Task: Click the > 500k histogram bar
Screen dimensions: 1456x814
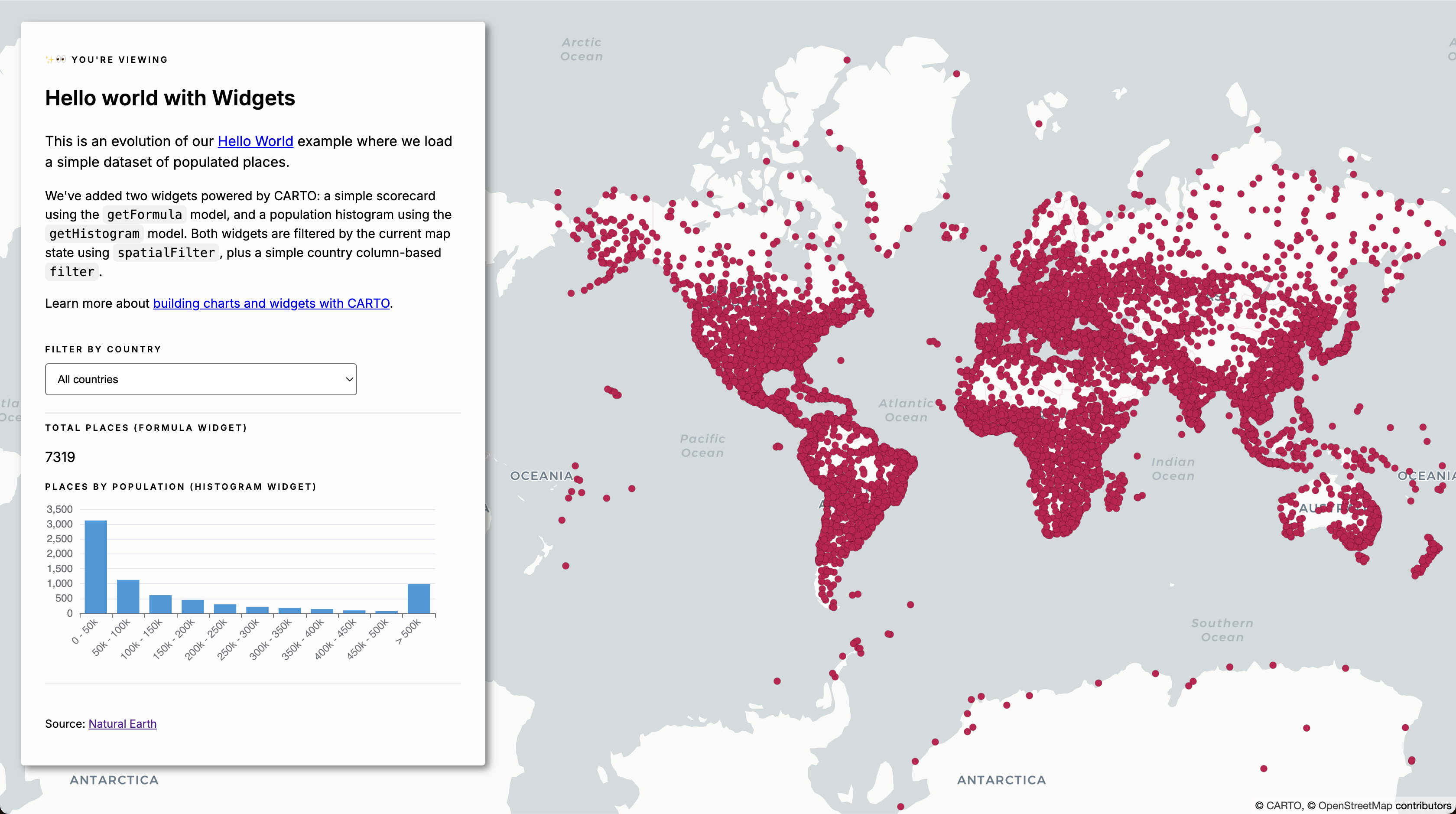Action: pos(419,599)
